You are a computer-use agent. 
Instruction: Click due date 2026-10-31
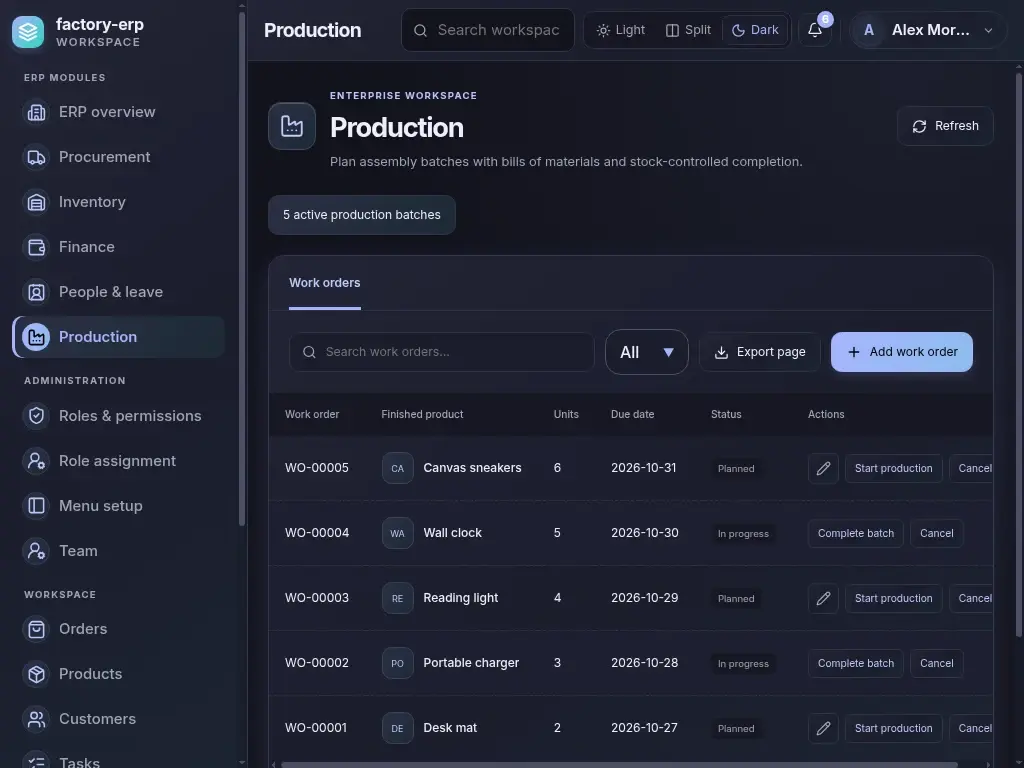click(x=643, y=468)
